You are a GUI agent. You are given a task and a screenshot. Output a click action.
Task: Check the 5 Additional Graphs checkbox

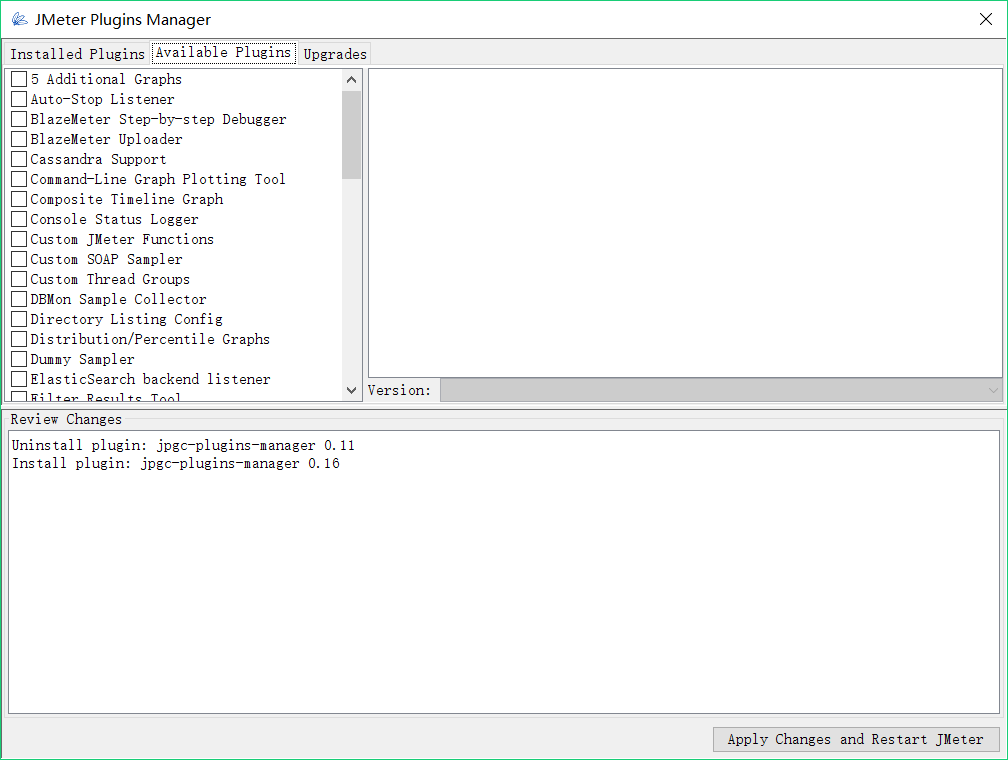tap(19, 79)
